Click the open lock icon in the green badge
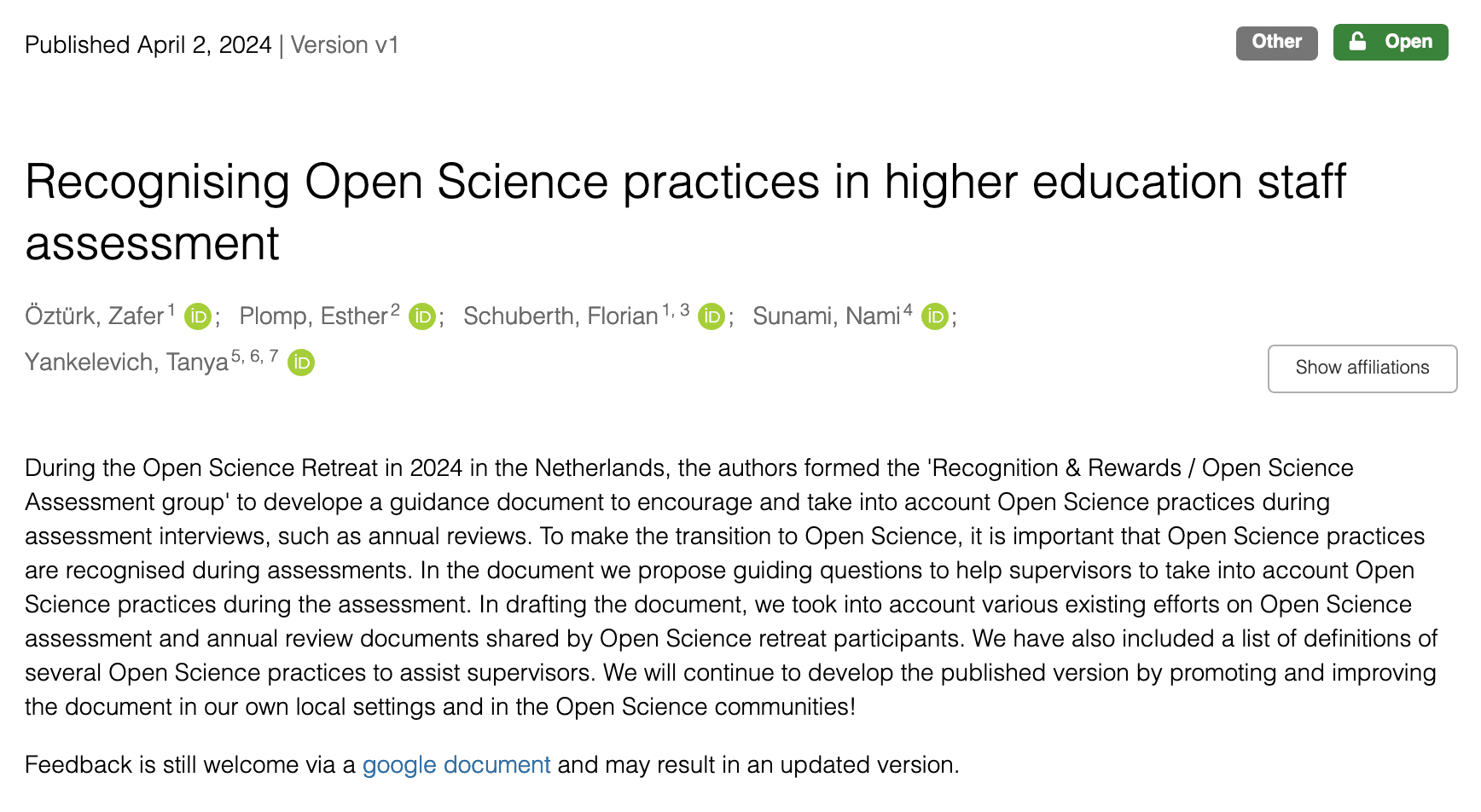The height and width of the screenshot is (812, 1481). click(x=1357, y=41)
